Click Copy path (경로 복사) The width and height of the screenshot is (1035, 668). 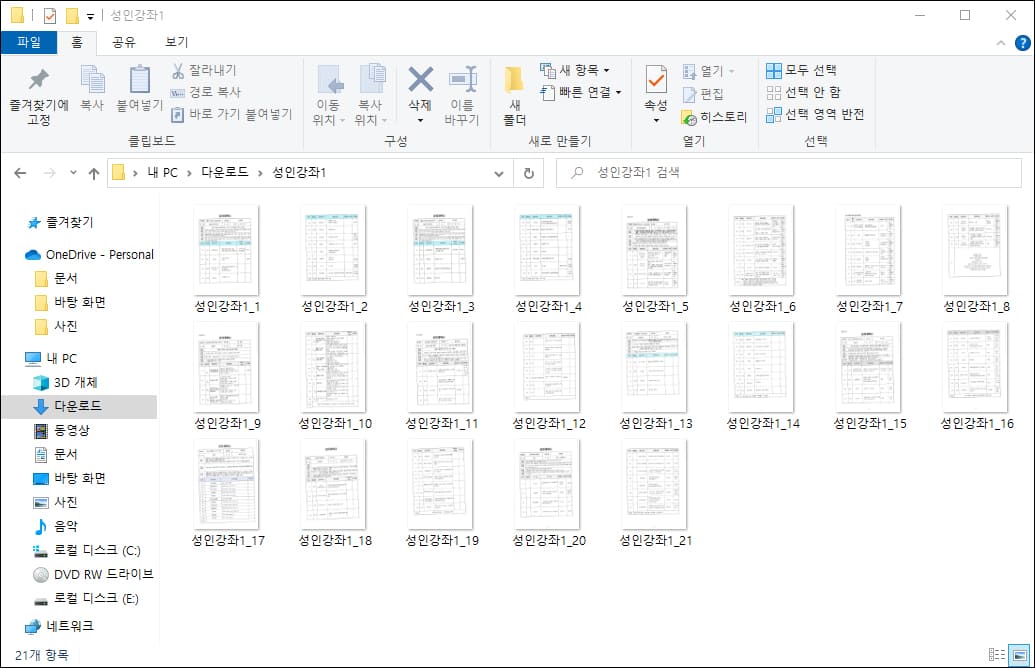pyautogui.click(x=205, y=92)
